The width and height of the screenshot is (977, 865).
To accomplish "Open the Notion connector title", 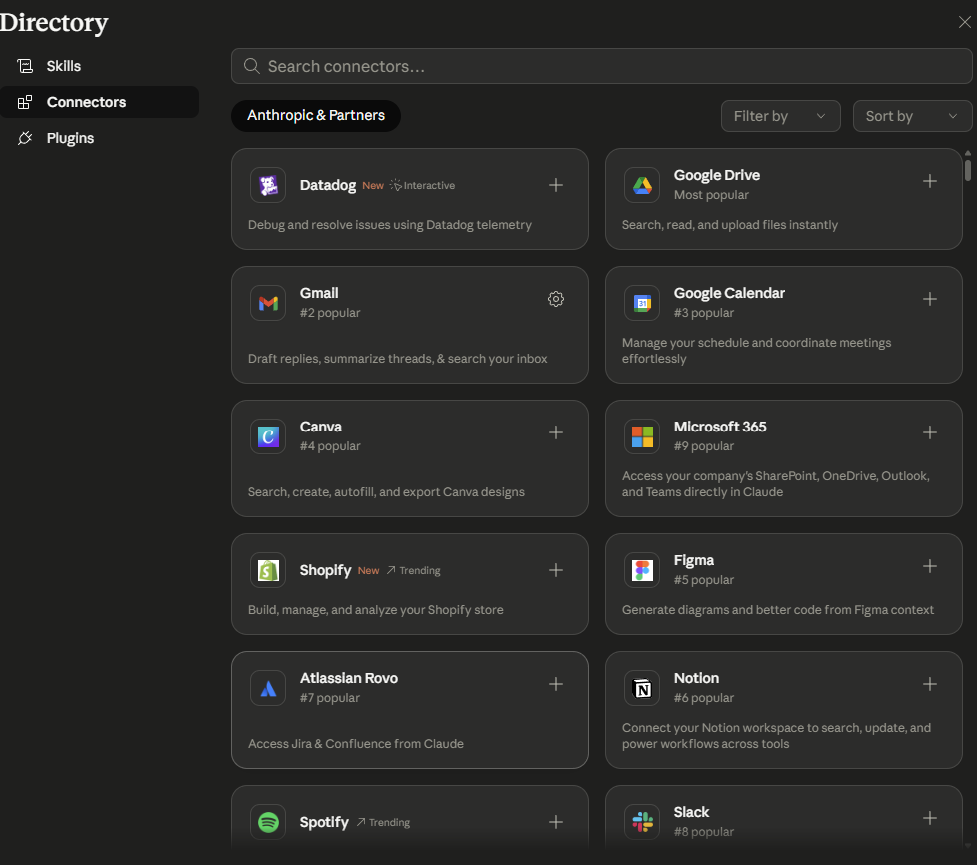I will (x=696, y=678).
